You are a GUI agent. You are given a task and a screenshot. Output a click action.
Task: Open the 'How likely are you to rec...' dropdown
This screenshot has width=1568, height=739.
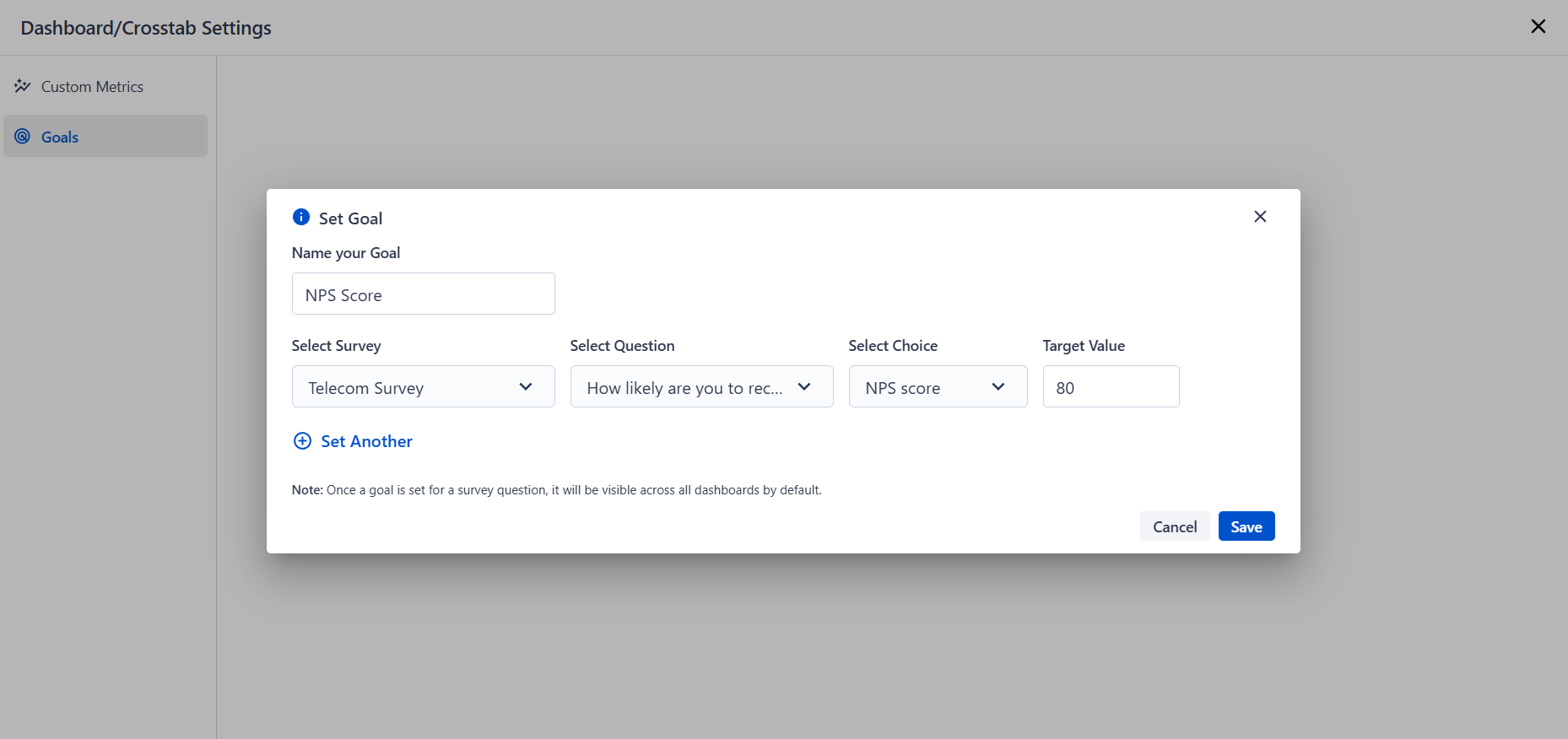tap(702, 386)
